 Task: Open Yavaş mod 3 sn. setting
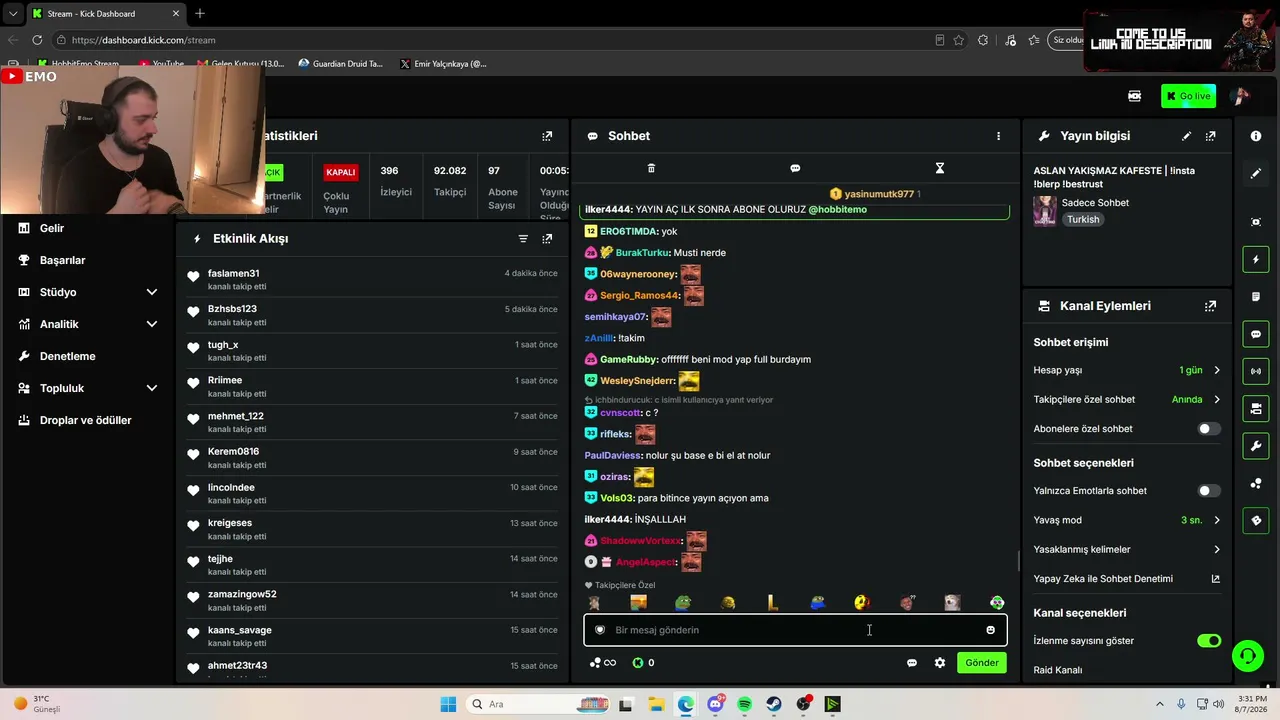point(1127,520)
